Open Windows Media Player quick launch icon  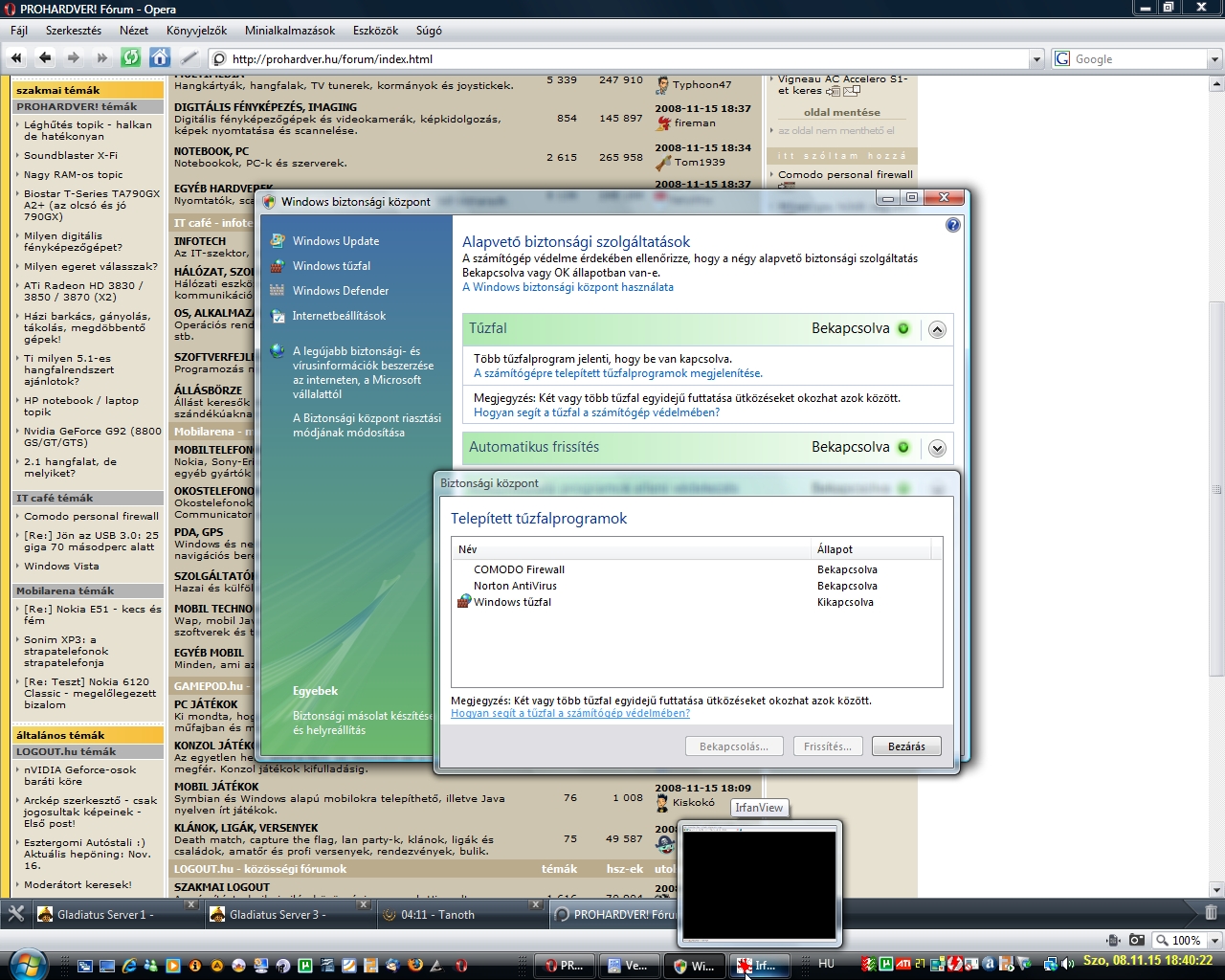172,966
